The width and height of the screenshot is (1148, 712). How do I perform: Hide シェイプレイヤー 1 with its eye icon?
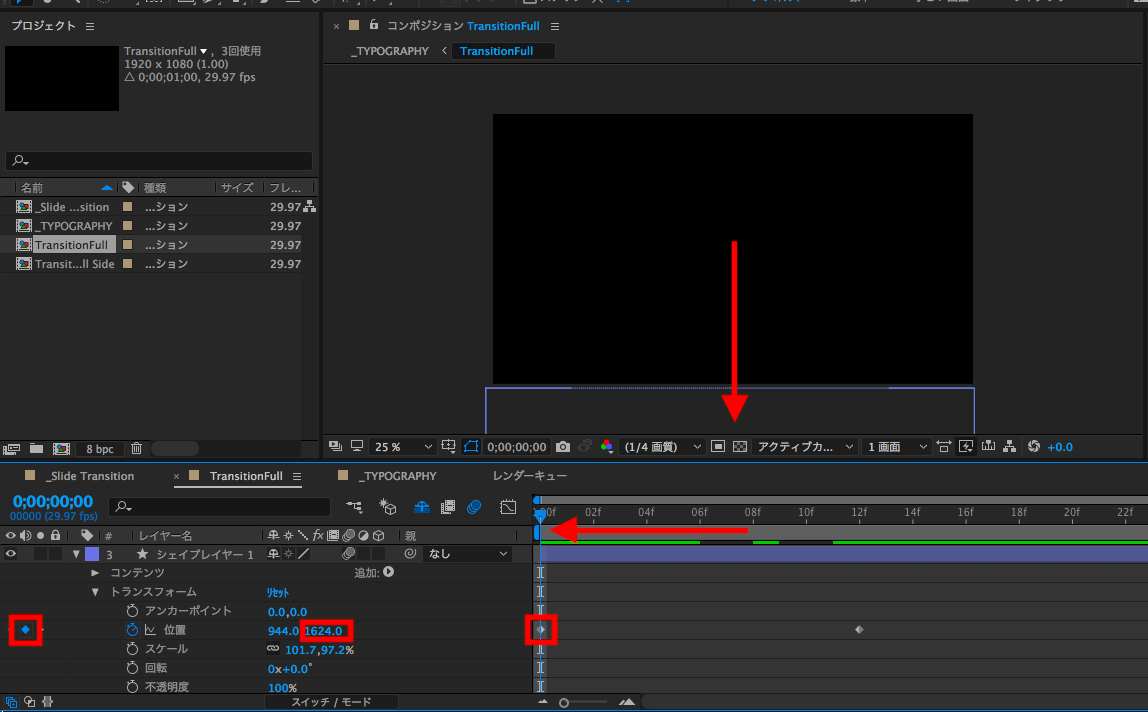coord(10,554)
